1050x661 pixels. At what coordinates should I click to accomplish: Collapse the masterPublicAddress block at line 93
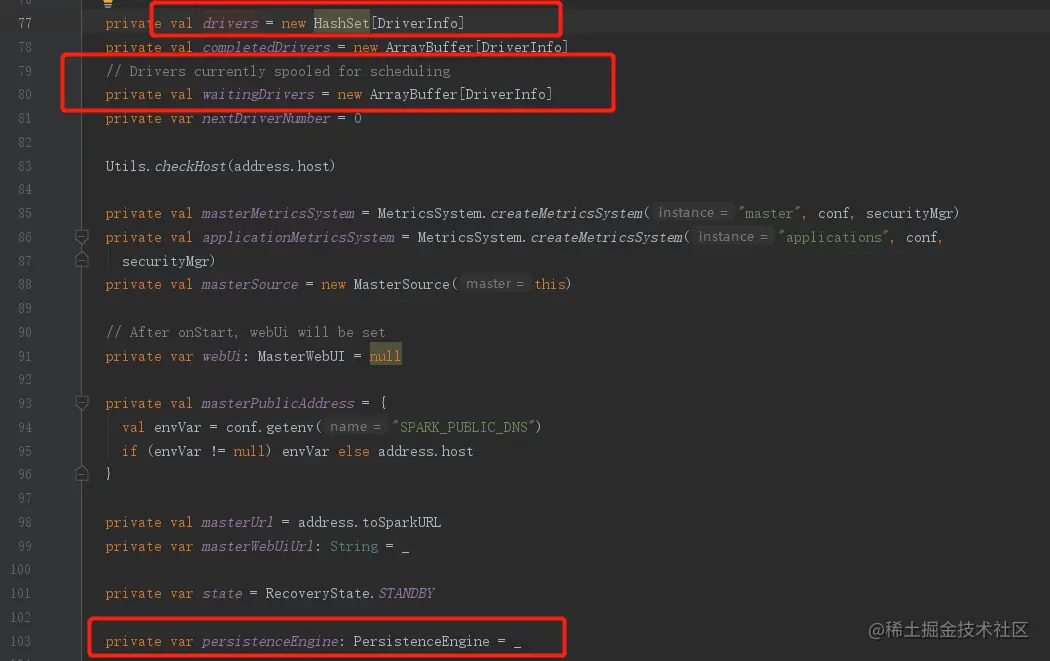pos(82,402)
